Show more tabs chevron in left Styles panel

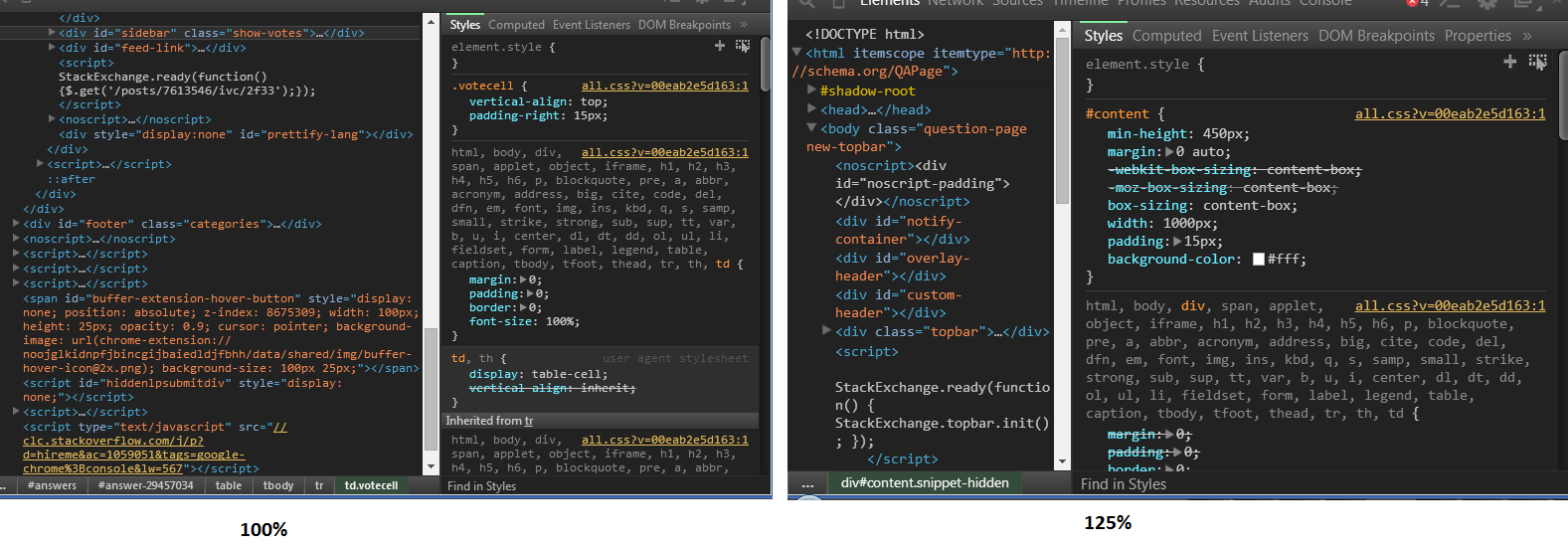pos(744,25)
